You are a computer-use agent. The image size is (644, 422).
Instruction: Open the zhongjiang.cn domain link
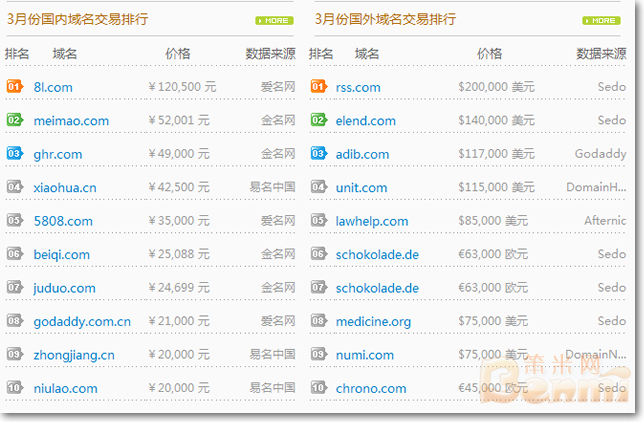pyautogui.click(x=74, y=355)
